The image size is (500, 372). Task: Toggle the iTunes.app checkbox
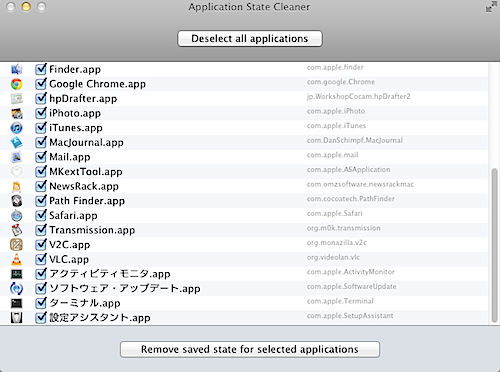point(41,128)
